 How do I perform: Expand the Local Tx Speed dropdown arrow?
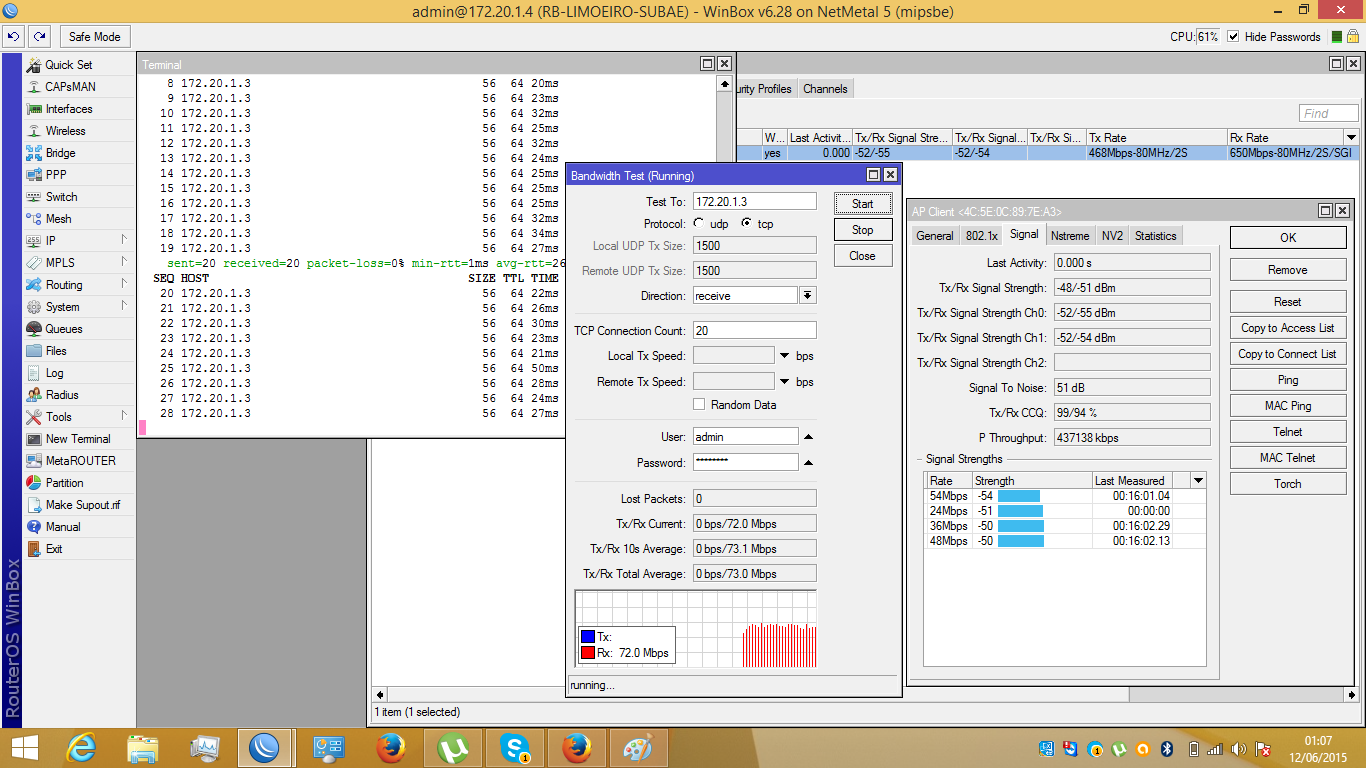pyautogui.click(x=785, y=356)
